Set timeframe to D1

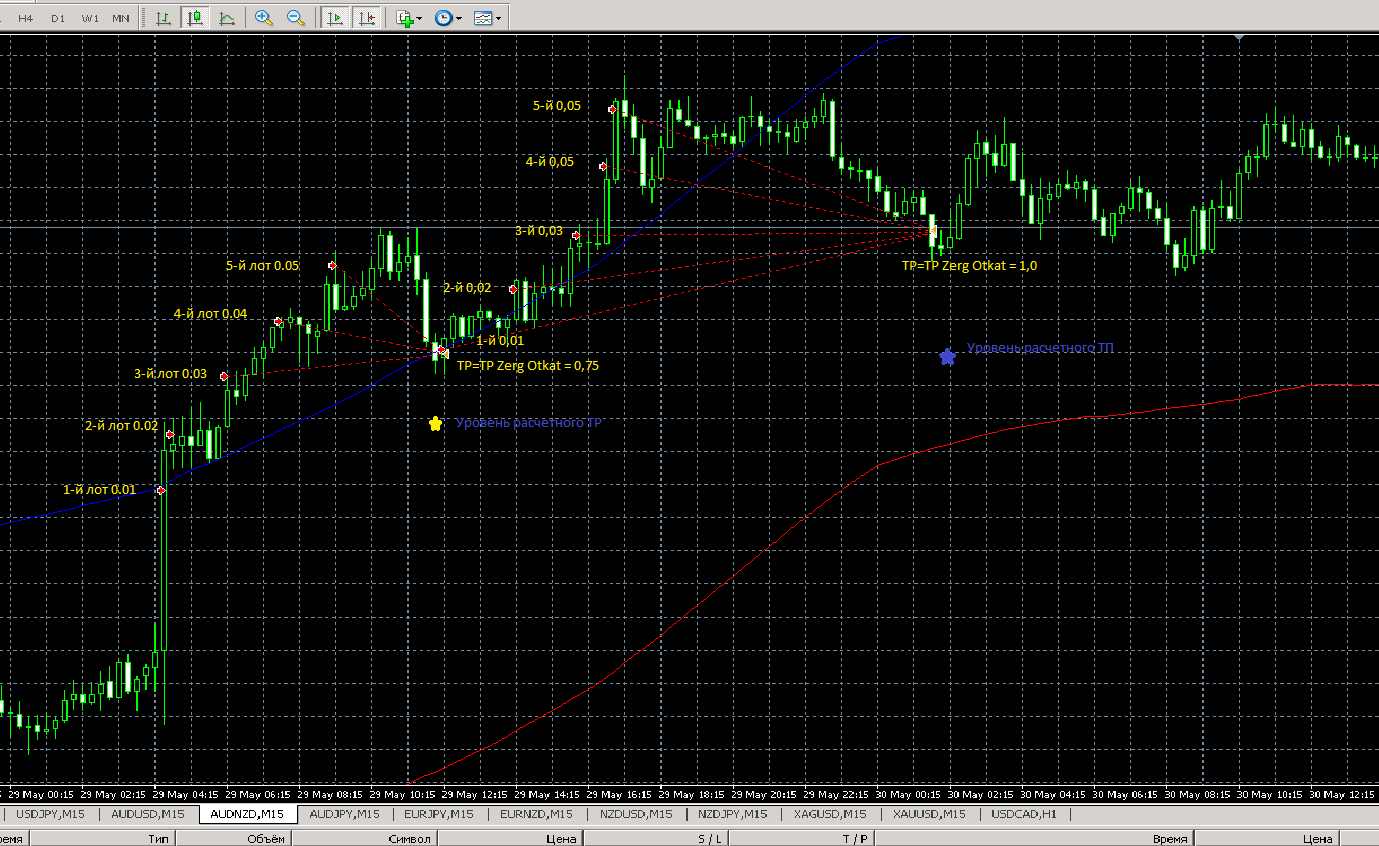click(x=58, y=18)
